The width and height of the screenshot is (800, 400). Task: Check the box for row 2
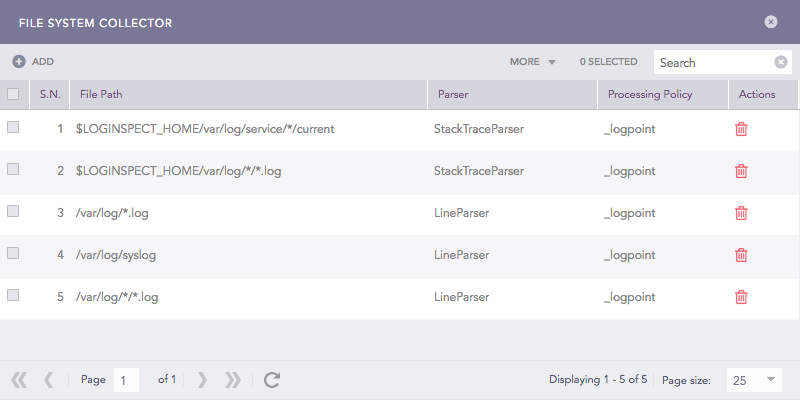click(13, 169)
